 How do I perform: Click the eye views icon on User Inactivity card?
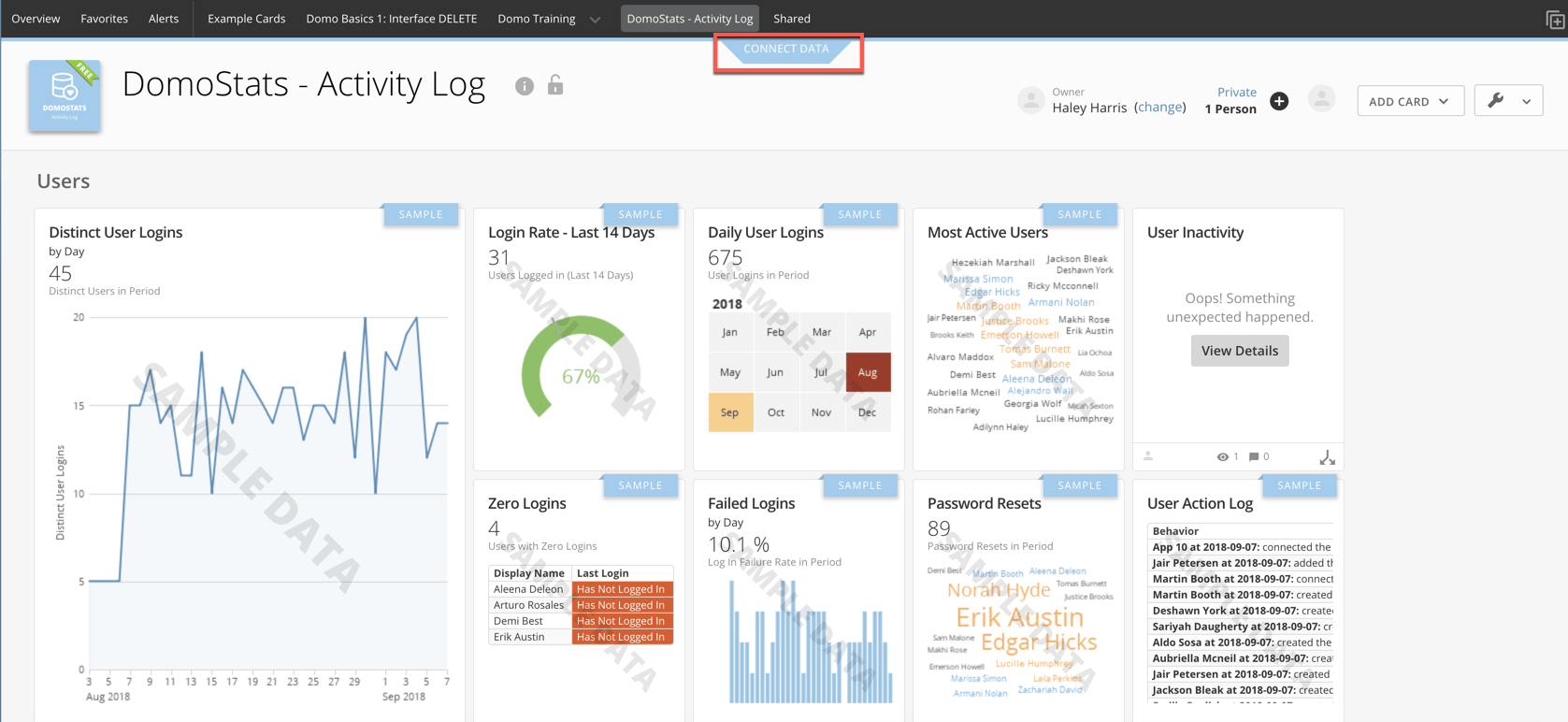click(1222, 457)
